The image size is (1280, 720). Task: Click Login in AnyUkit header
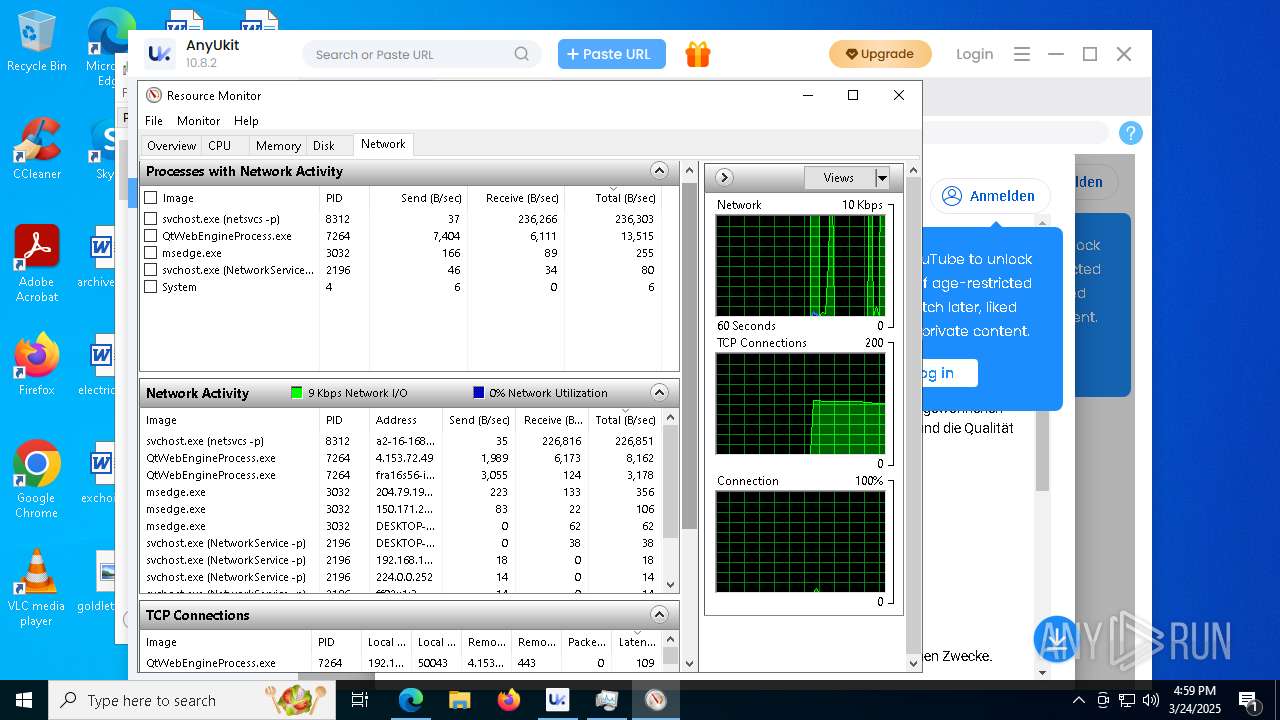tap(974, 55)
